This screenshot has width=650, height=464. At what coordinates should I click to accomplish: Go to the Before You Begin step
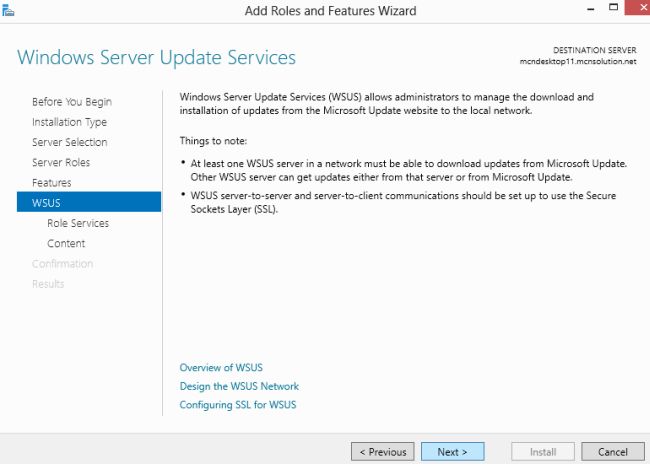[72, 102]
